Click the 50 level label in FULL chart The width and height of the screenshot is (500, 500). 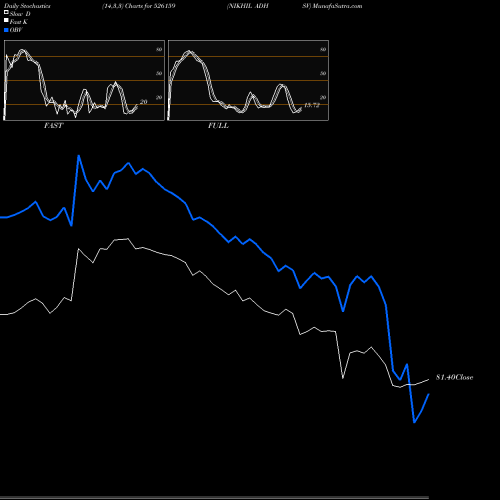[x=323, y=73]
